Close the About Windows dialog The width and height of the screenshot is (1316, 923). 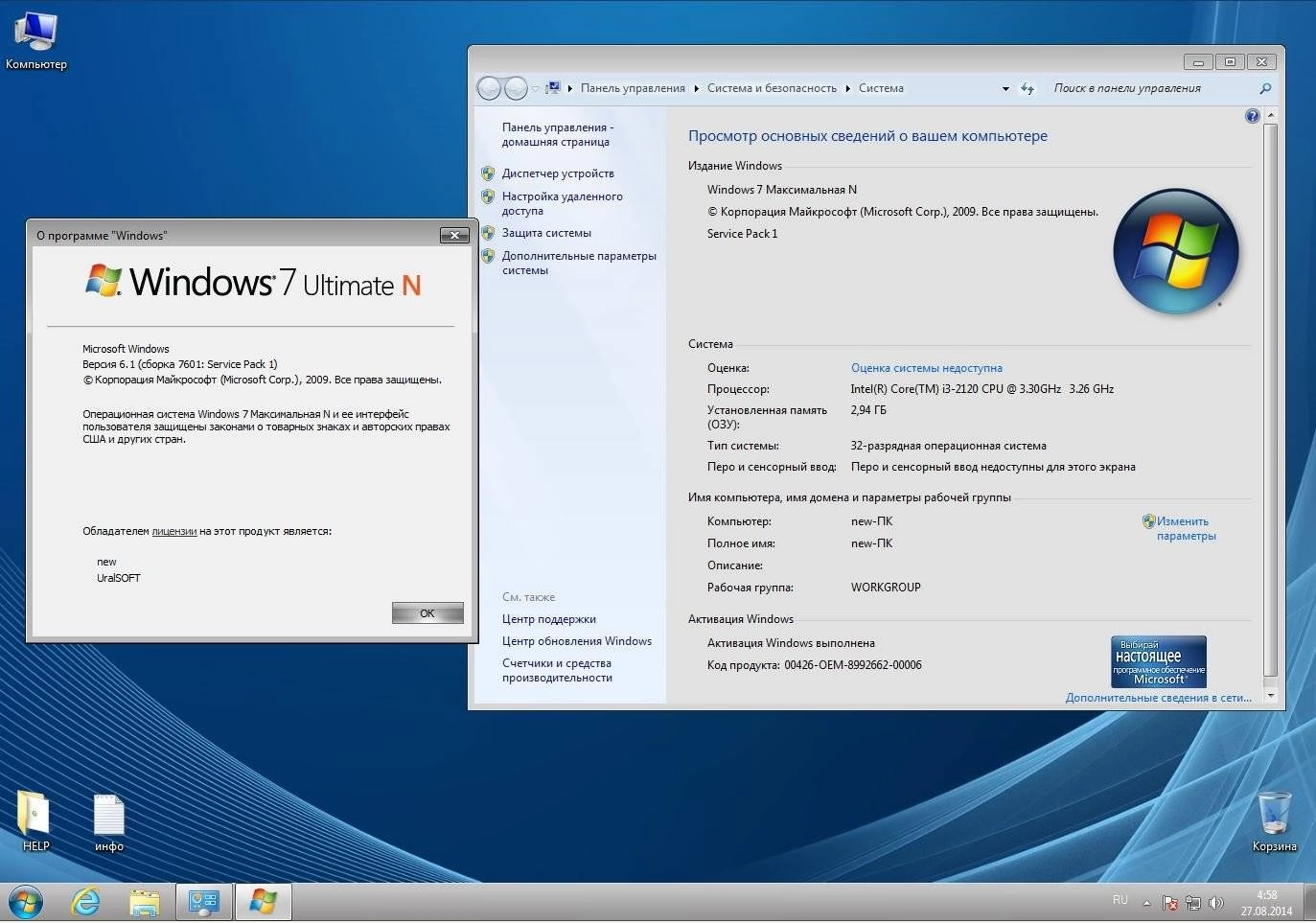coord(454,235)
